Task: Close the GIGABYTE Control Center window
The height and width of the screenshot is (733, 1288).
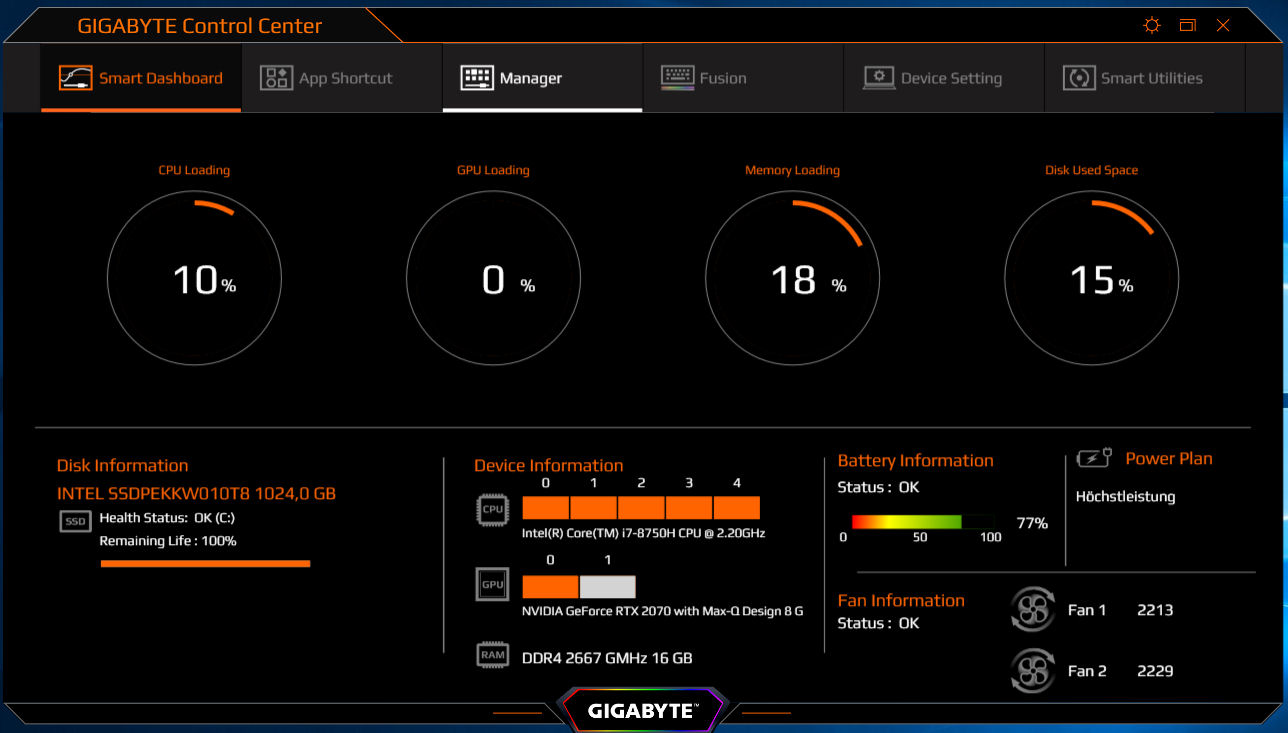Action: [1223, 25]
